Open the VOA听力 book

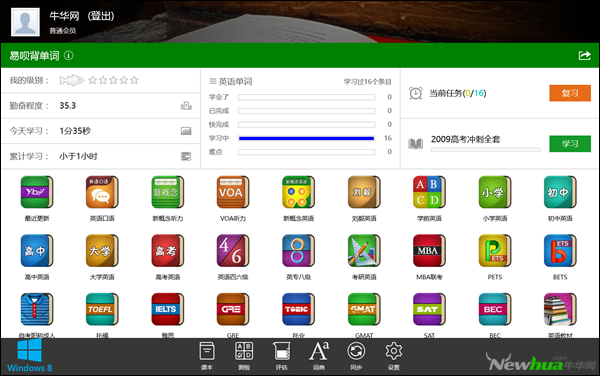[233, 192]
